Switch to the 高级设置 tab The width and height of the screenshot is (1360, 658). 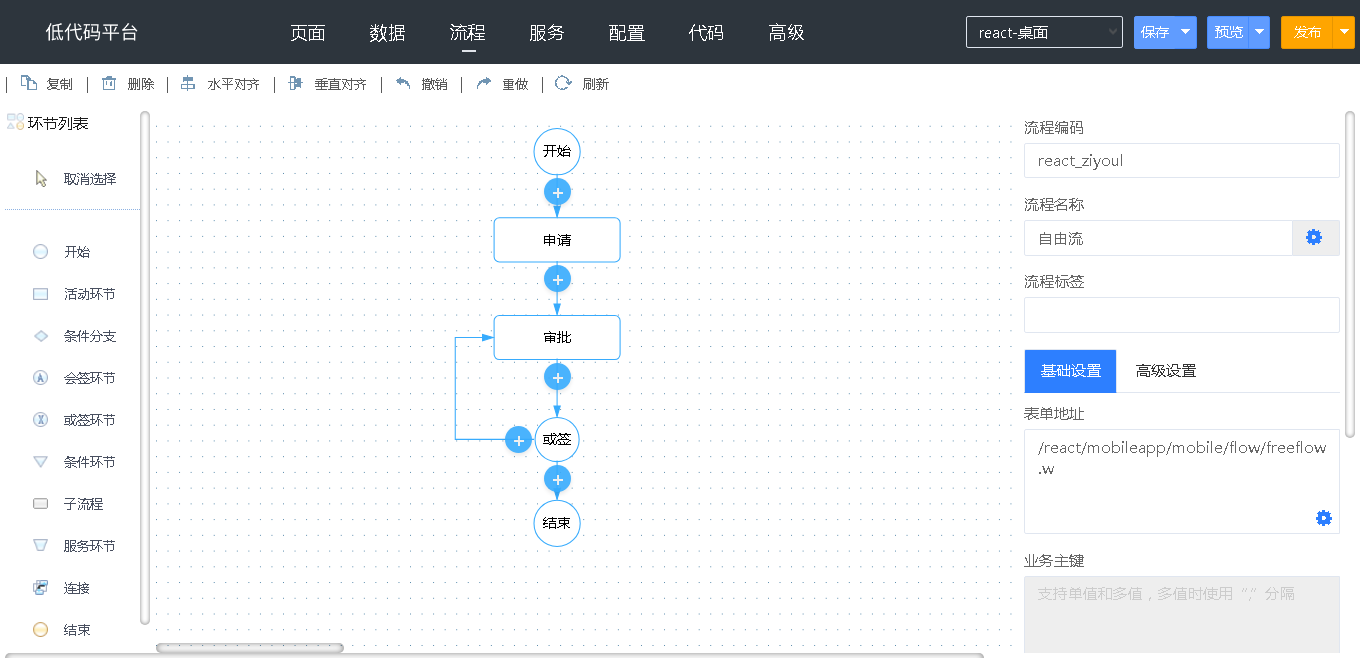pyautogui.click(x=1166, y=371)
